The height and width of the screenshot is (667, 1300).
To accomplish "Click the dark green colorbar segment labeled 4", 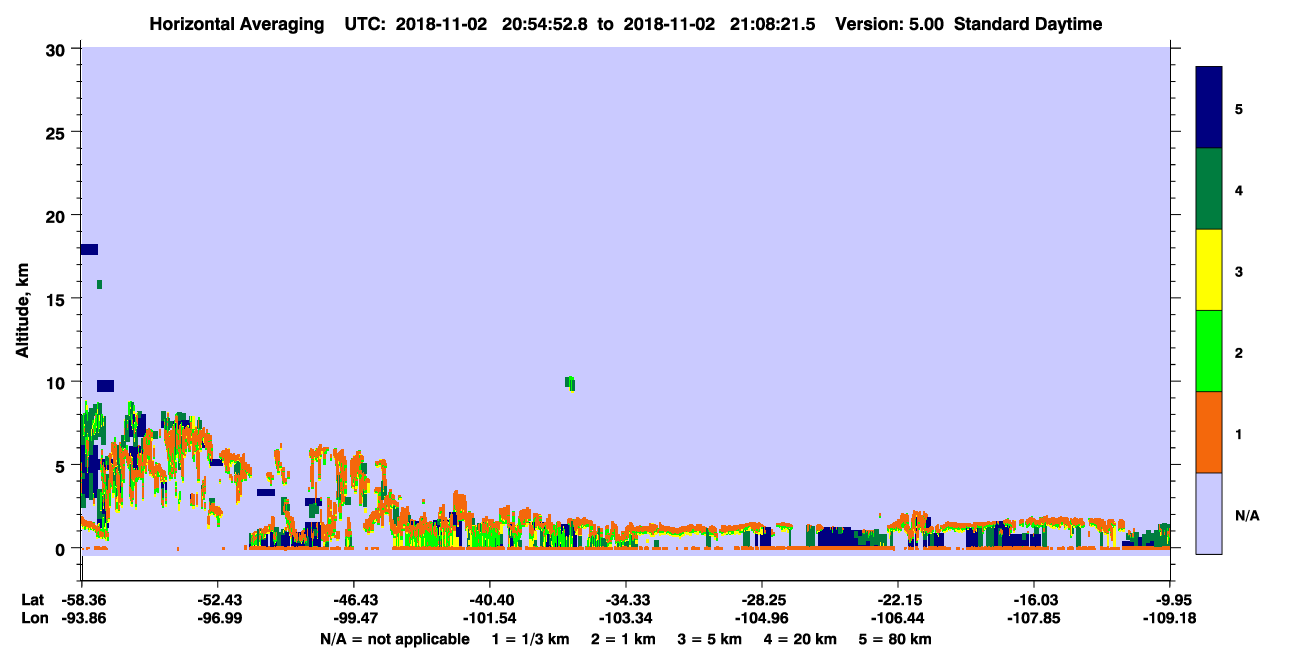I will 1208,189.
